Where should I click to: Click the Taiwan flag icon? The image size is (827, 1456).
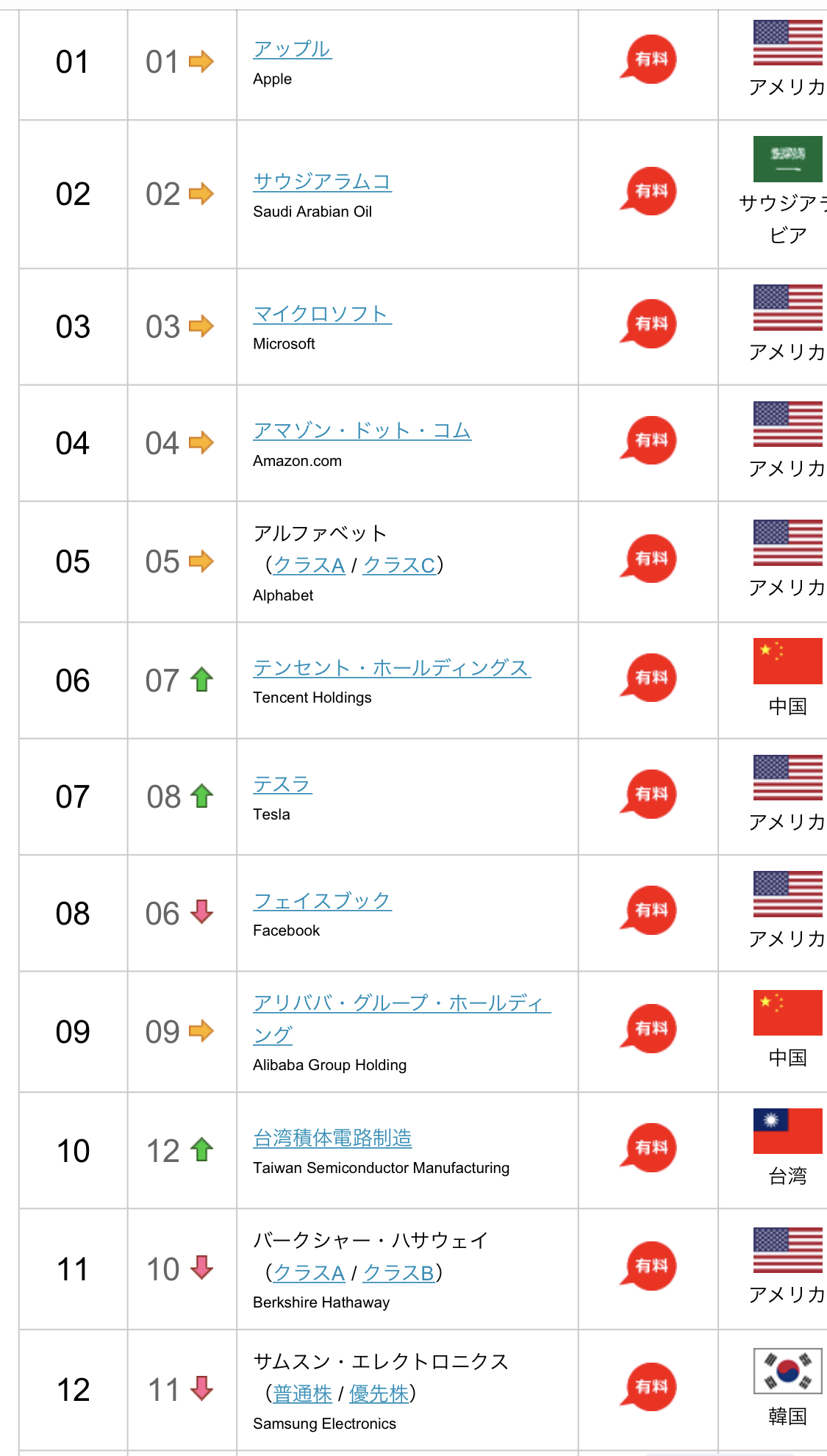point(787,1130)
